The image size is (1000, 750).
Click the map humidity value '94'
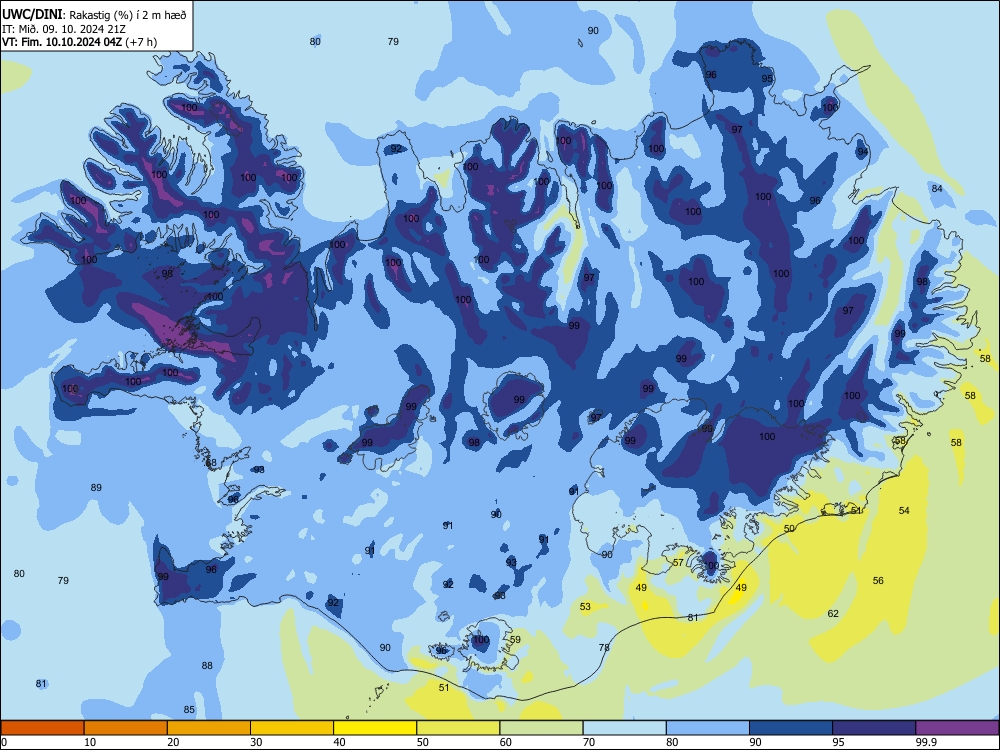point(863,152)
